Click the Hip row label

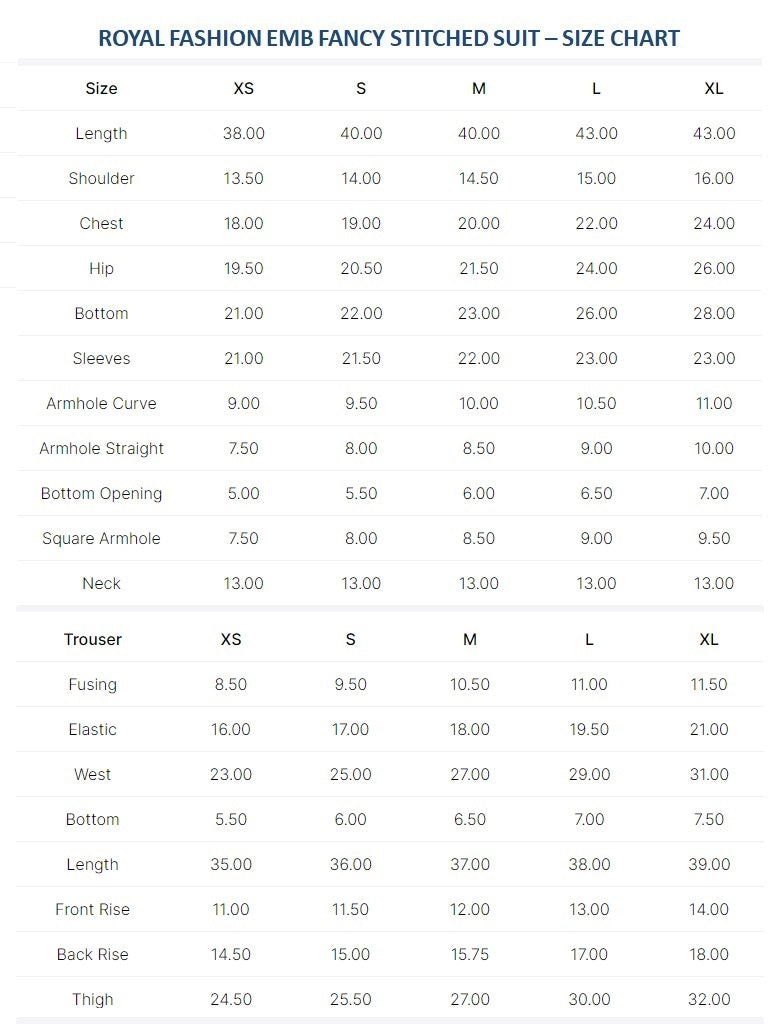point(102,269)
